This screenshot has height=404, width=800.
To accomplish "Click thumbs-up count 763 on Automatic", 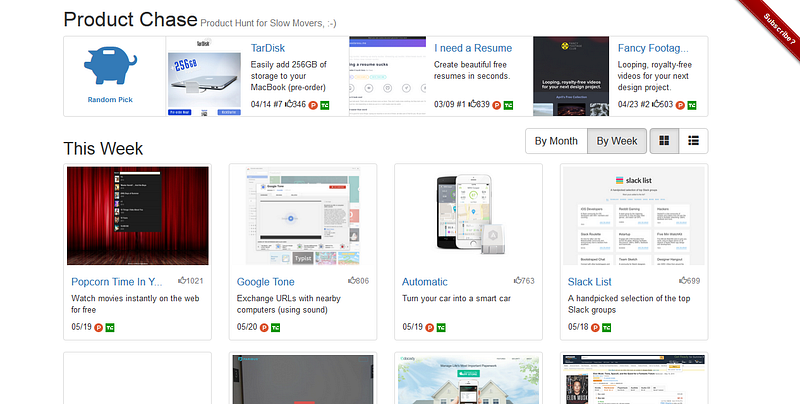I will (x=524, y=281).
